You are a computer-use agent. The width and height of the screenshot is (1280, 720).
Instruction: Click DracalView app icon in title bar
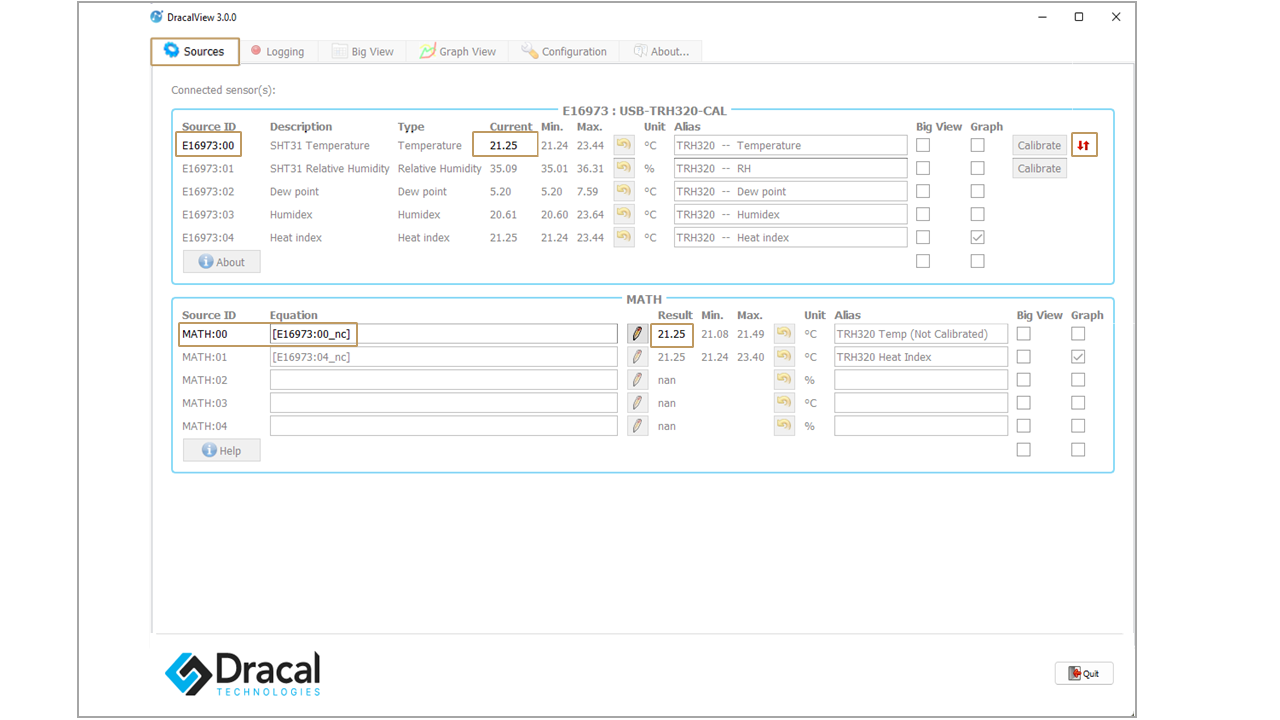coord(156,17)
